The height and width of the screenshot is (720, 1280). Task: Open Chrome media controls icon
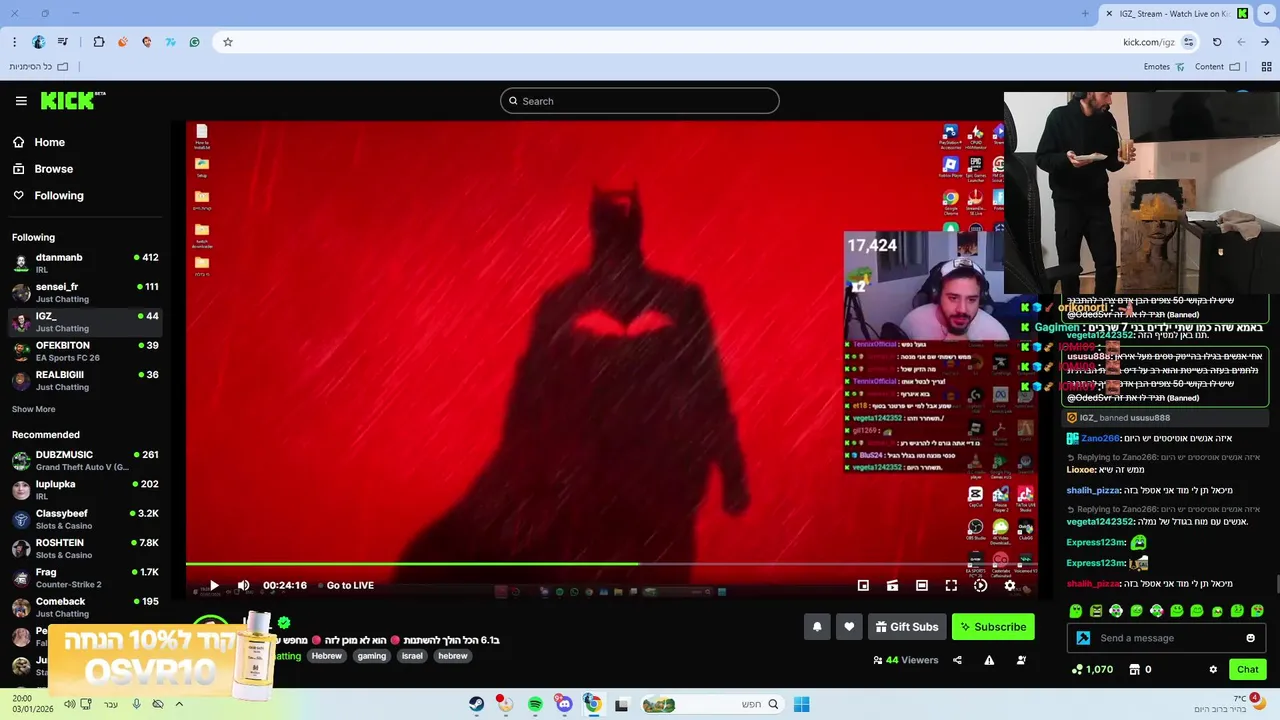point(63,42)
